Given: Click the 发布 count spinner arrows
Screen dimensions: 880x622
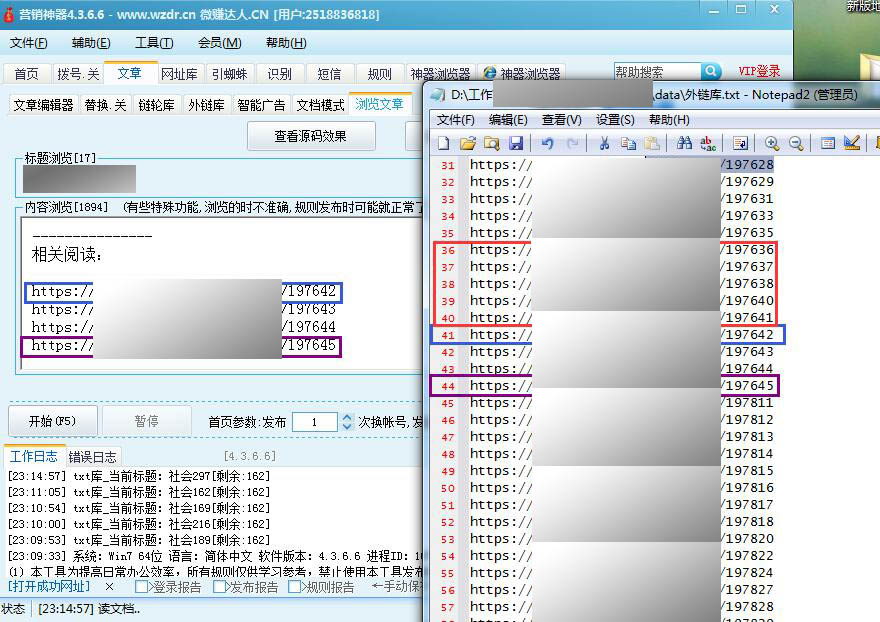Looking at the screenshot, I should 347,422.
